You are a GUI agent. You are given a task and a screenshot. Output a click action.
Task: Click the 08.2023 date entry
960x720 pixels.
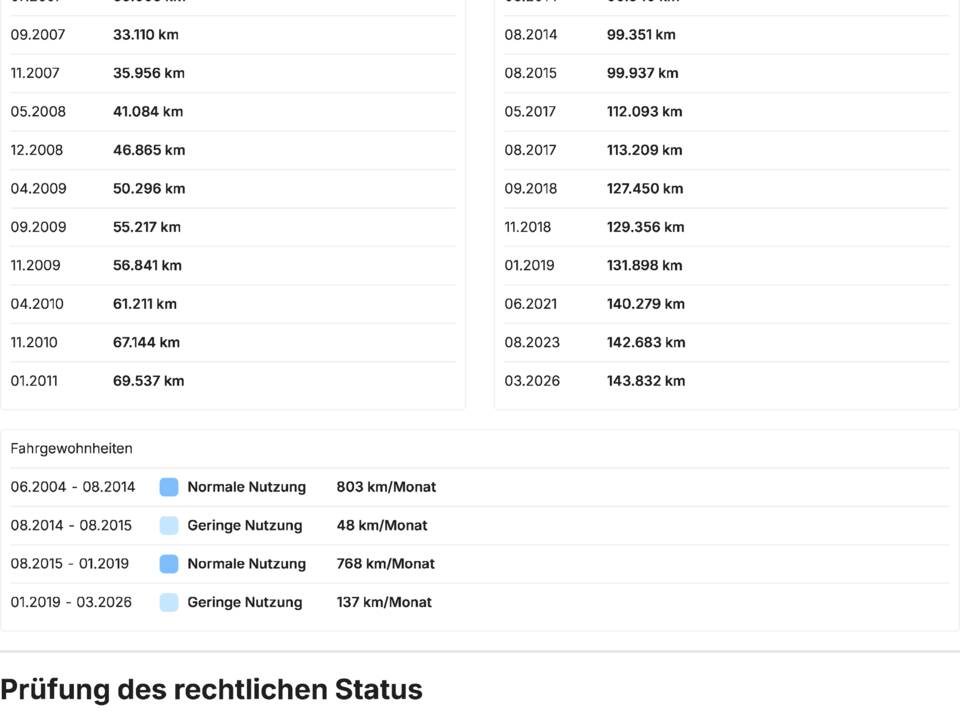[x=532, y=342]
